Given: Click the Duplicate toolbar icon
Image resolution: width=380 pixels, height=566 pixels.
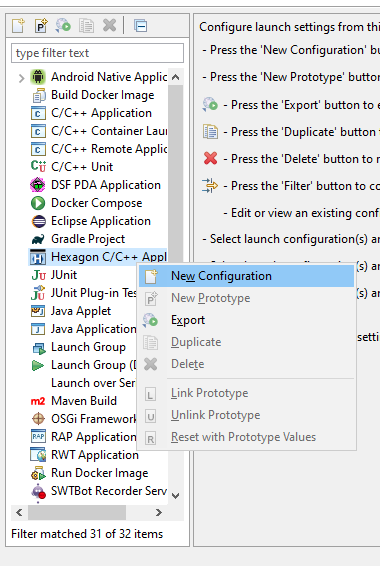Looking at the screenshot, I should pos(86,26).
